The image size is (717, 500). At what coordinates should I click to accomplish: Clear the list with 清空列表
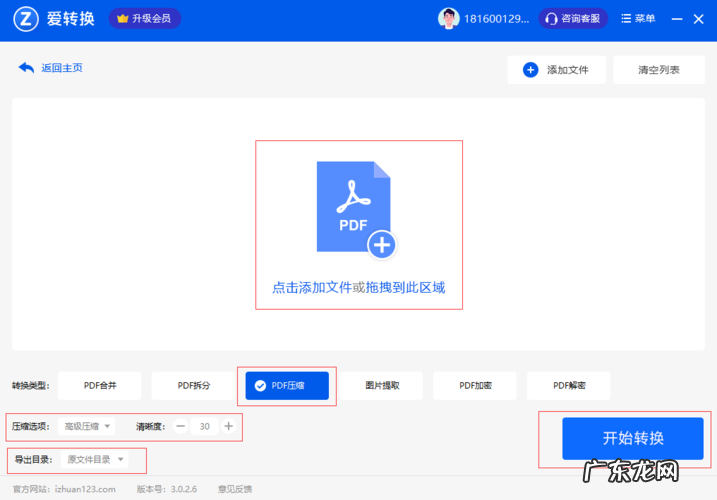(659, 70)
